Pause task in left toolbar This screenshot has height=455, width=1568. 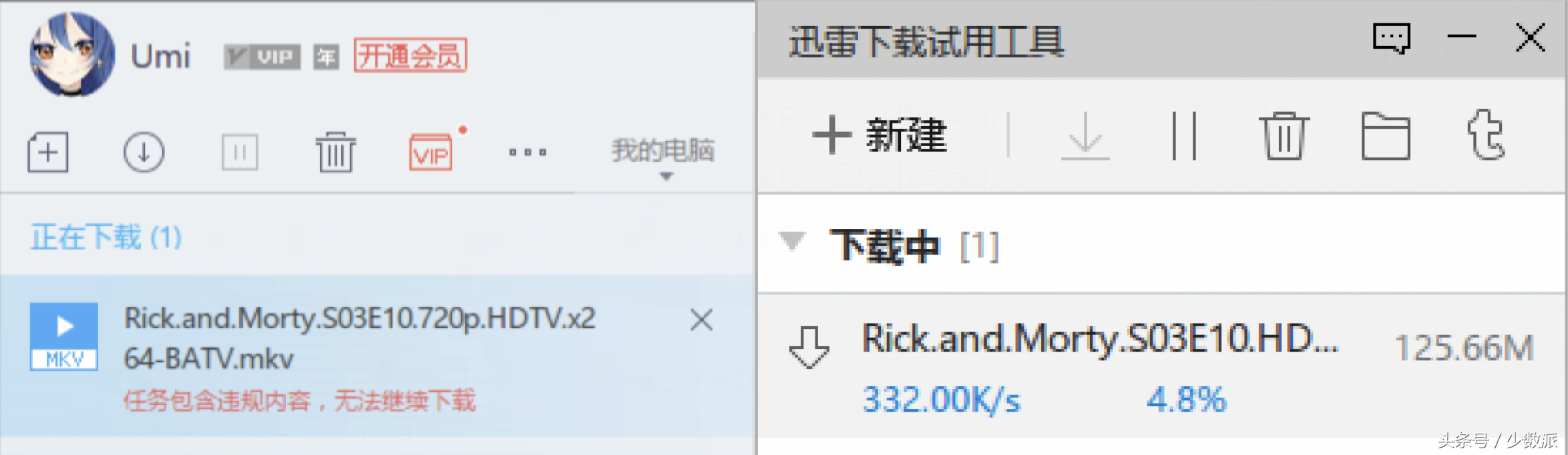(x=240, y=152)
